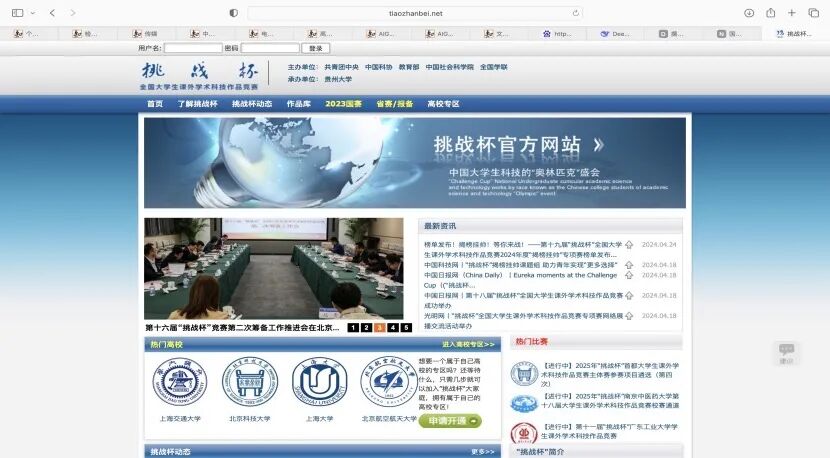Screen dimensions: 830x458
Task: Go forward with the Safari forward arrow
Action: coord(73,13)
